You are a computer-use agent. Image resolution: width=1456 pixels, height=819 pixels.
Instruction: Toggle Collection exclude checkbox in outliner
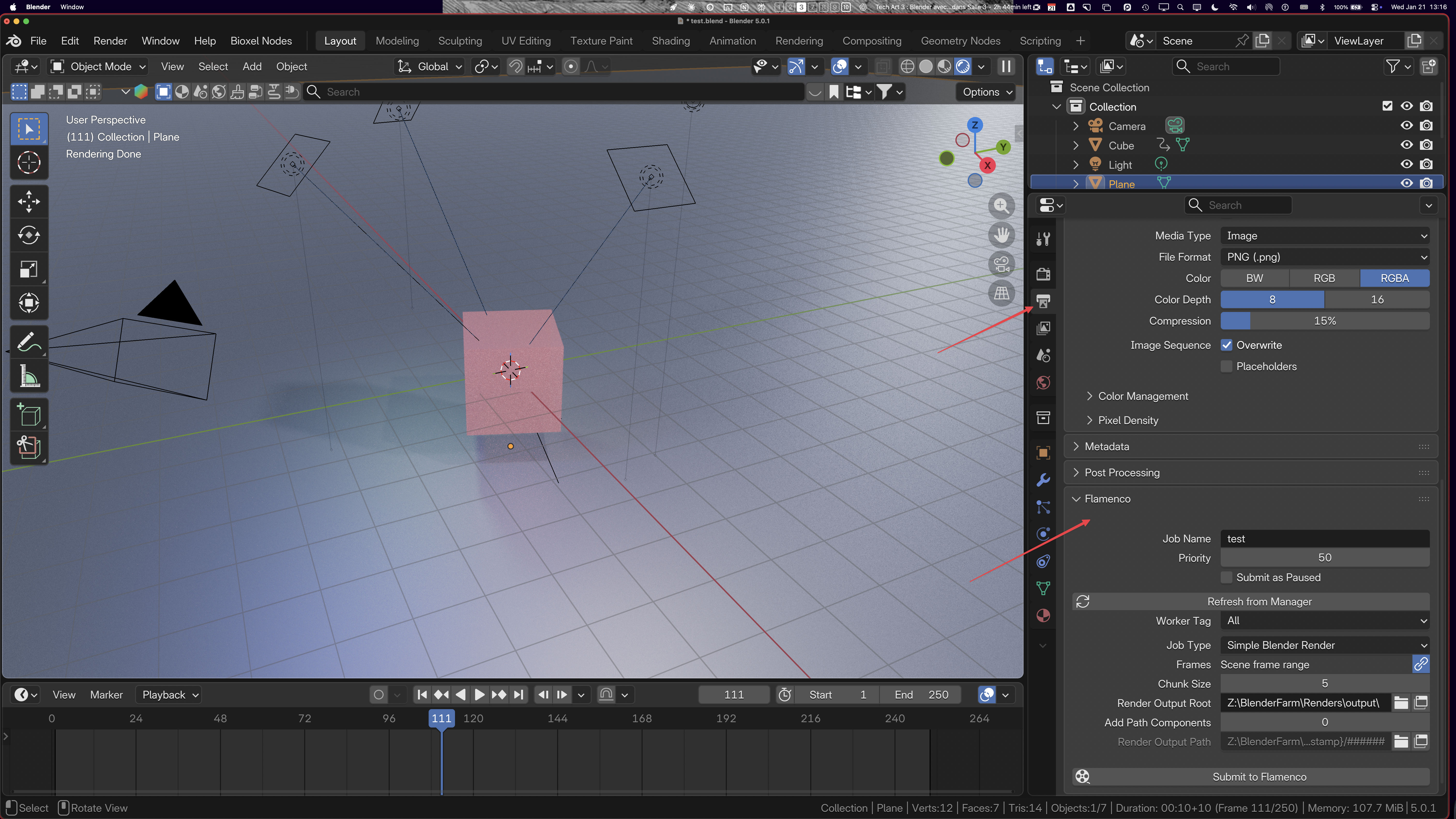1387,106
